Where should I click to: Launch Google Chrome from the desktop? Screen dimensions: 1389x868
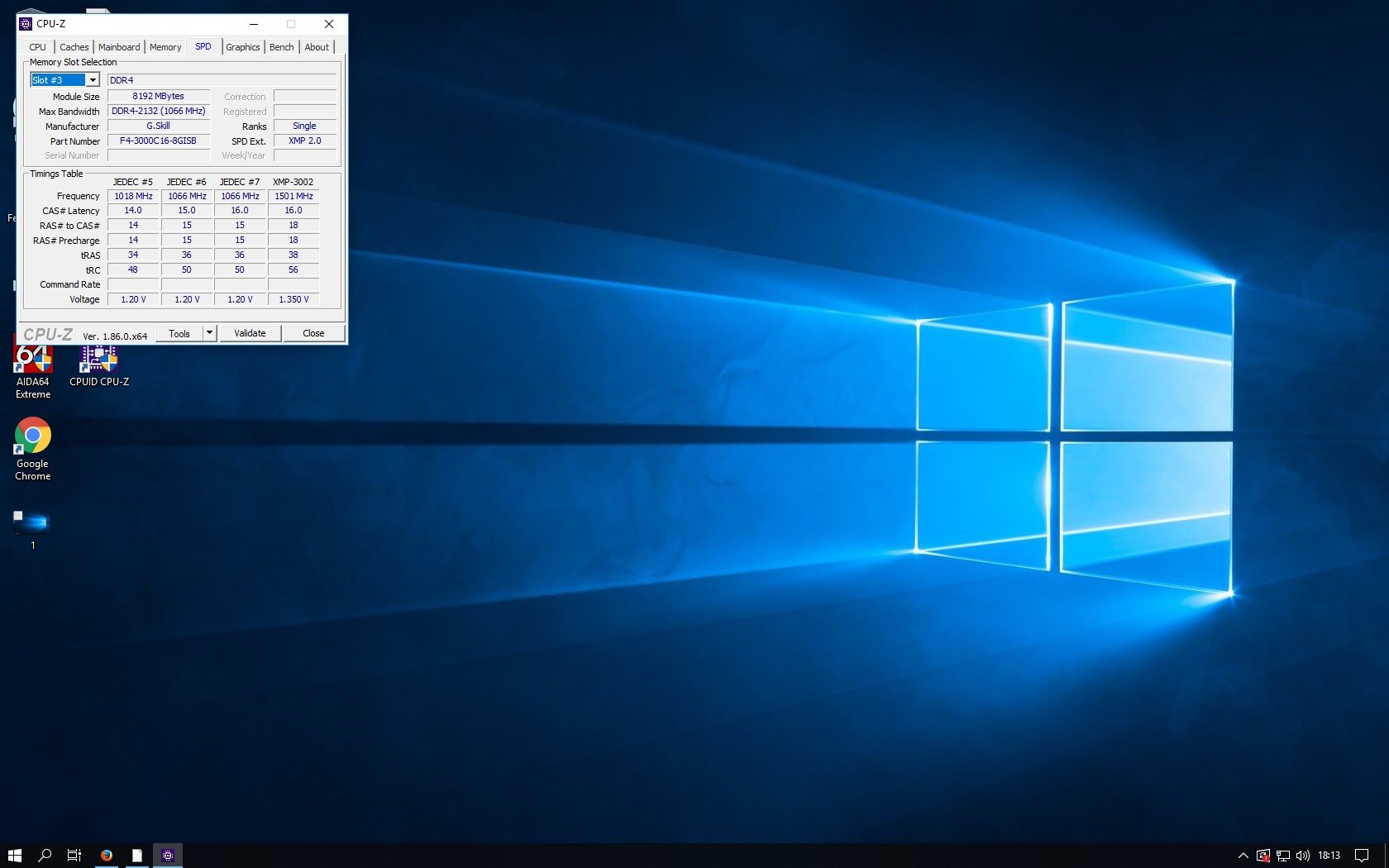point(33,450)
